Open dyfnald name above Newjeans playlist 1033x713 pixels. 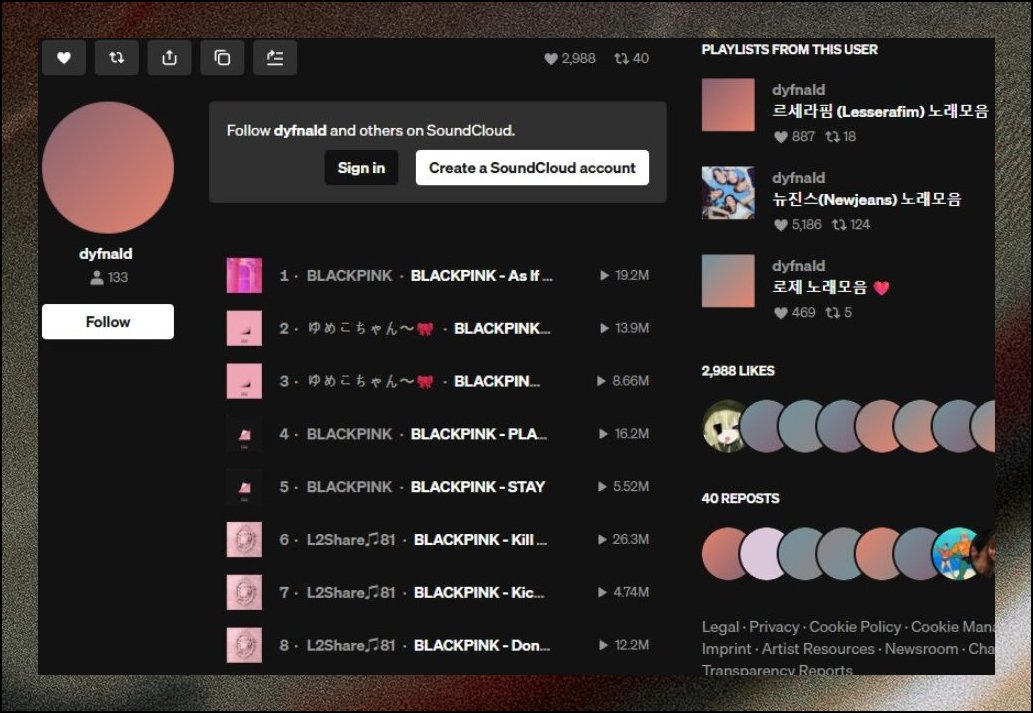(x=798, y=178)
